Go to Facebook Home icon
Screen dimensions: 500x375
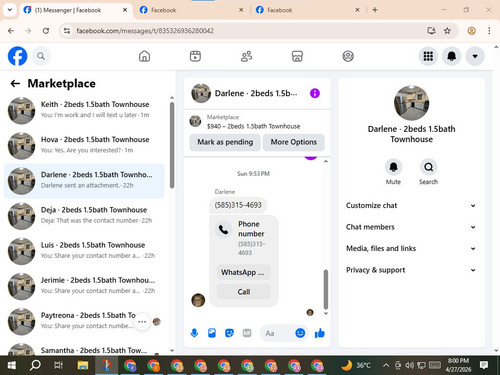(144, 56)
